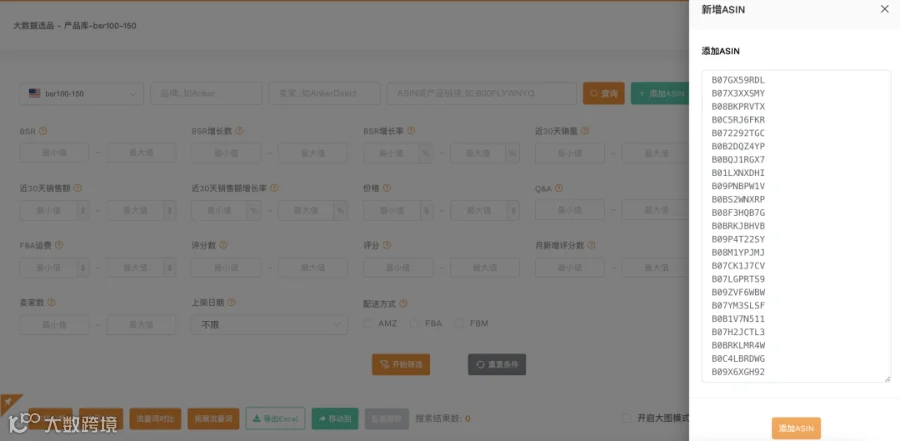
Task: Click the 拓展流量词 button
Action: point(214,419)
